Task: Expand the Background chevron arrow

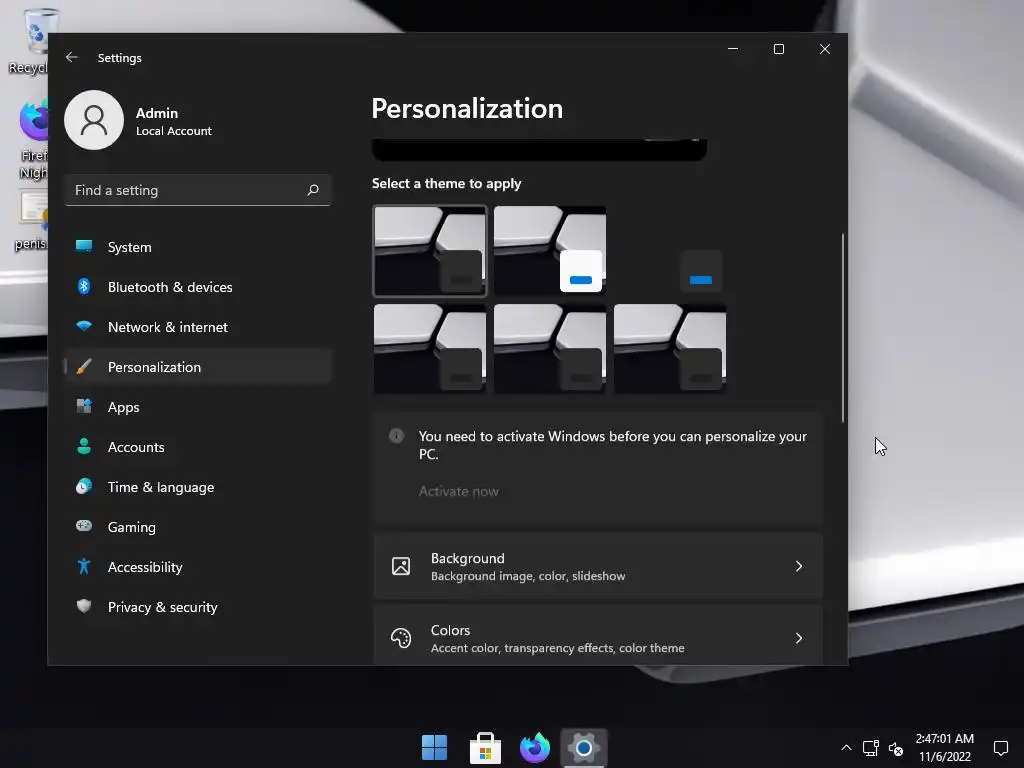Action: tap(799, 566)
